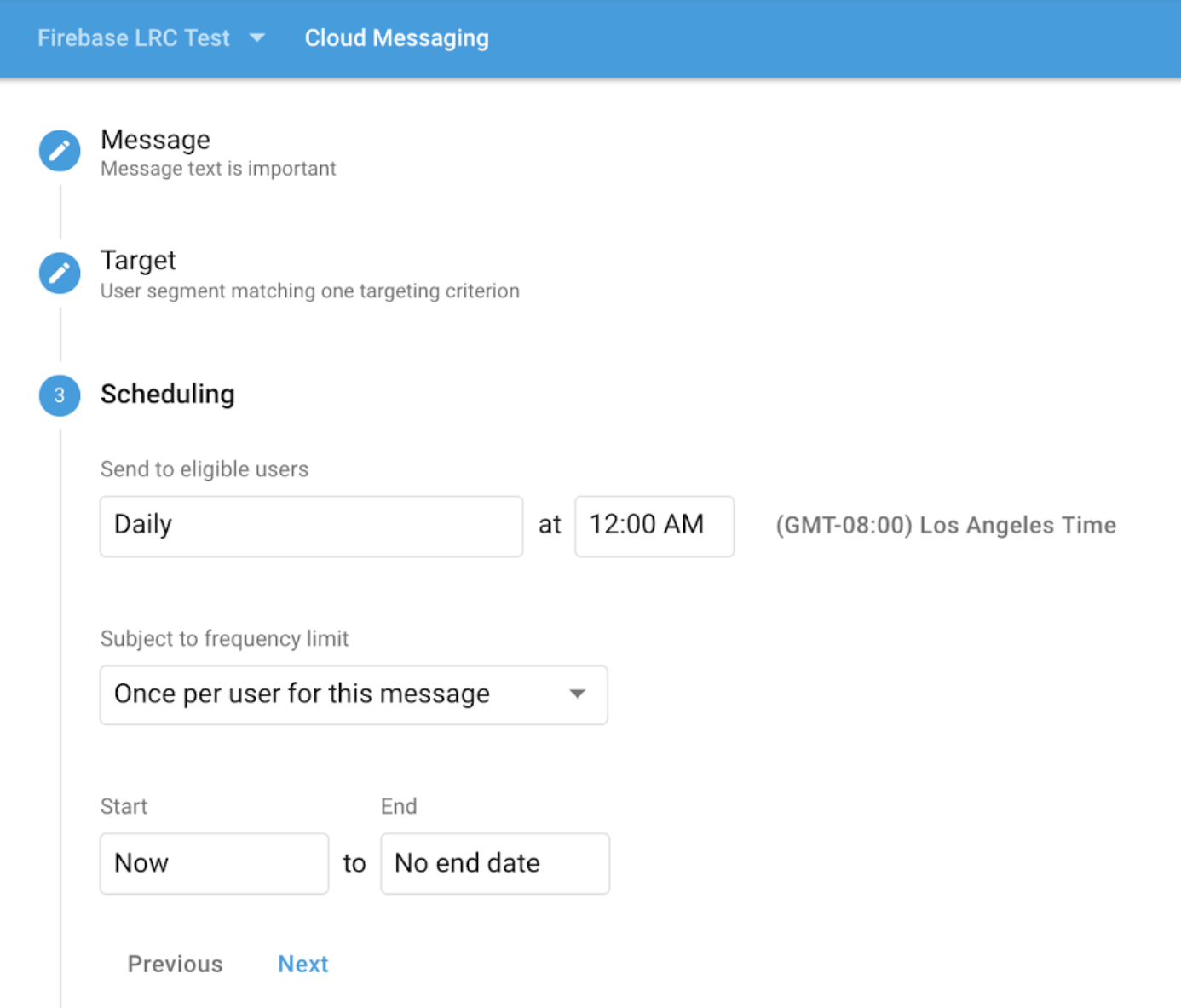1181x1008 pixels.
Task: Click the Message text is important summary
Action: [x=219, y=168]
